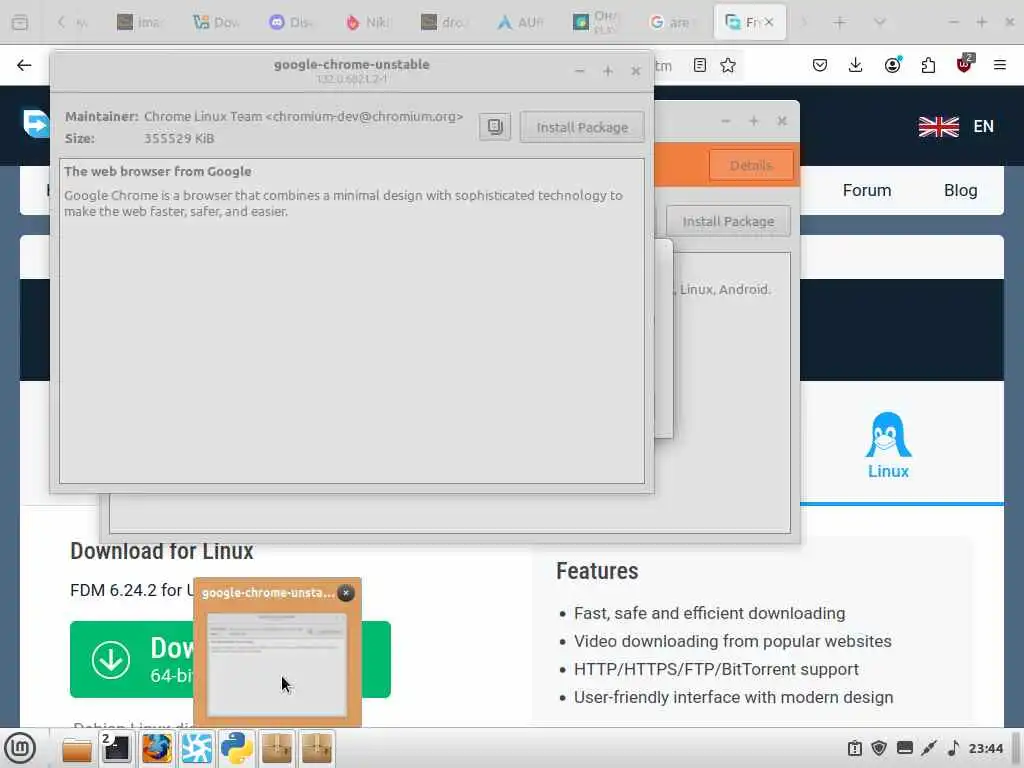Switch to the Dow tab
The image size is (1024, 768).
coord(216,22)
